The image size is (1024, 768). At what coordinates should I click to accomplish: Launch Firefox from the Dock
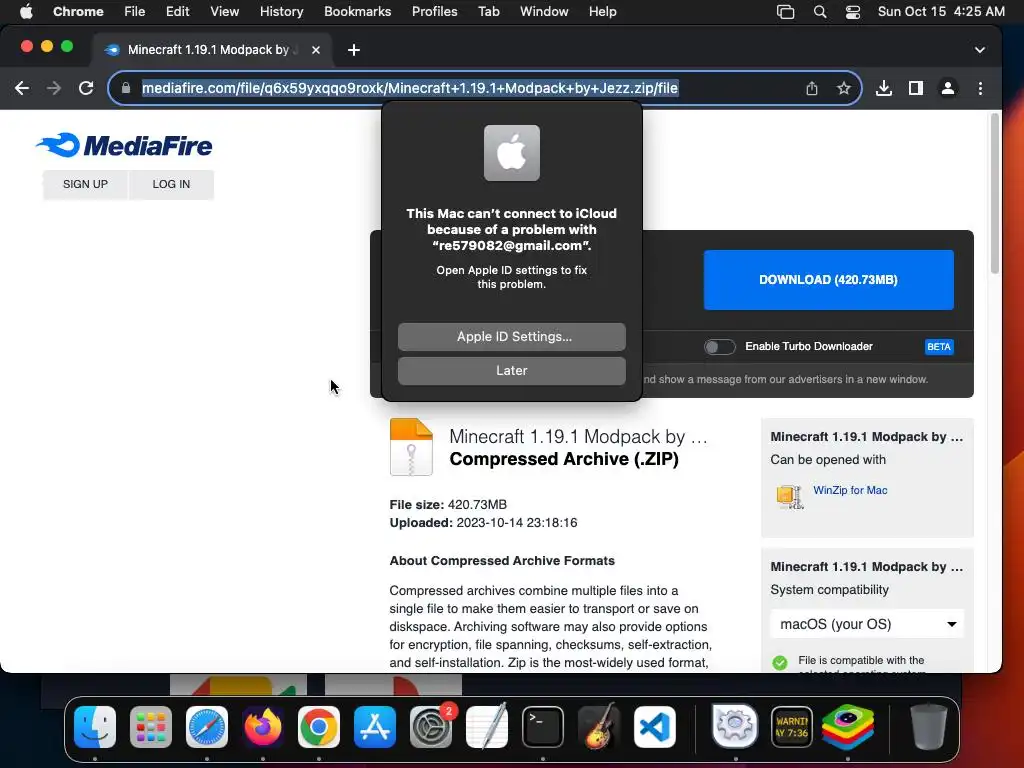(263, 727)
